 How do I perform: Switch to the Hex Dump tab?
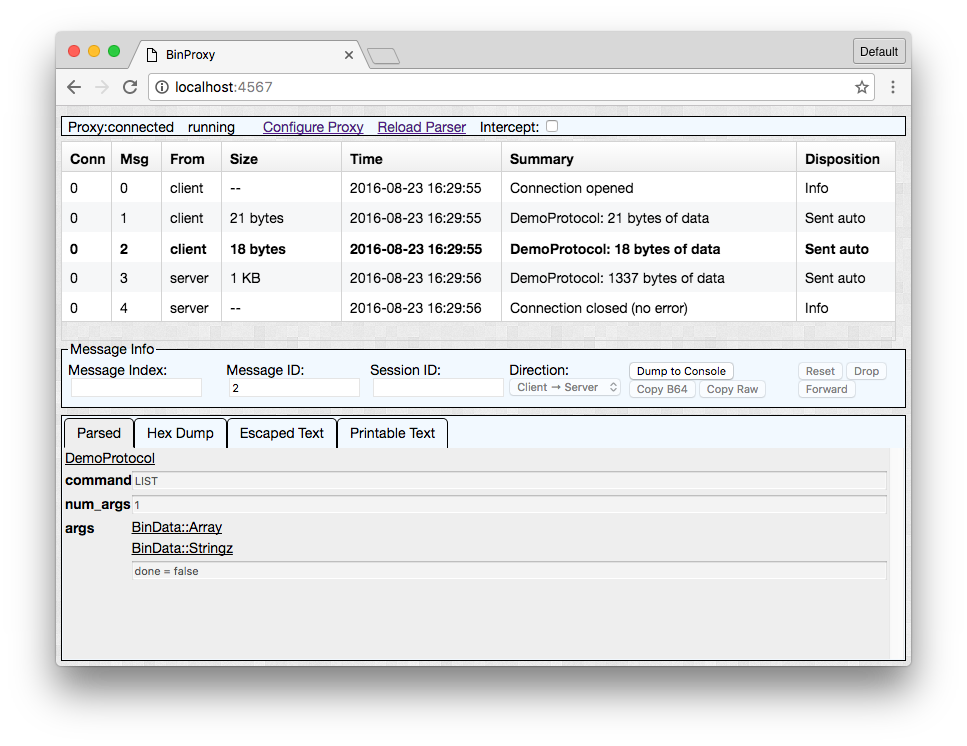coord(180,433)
